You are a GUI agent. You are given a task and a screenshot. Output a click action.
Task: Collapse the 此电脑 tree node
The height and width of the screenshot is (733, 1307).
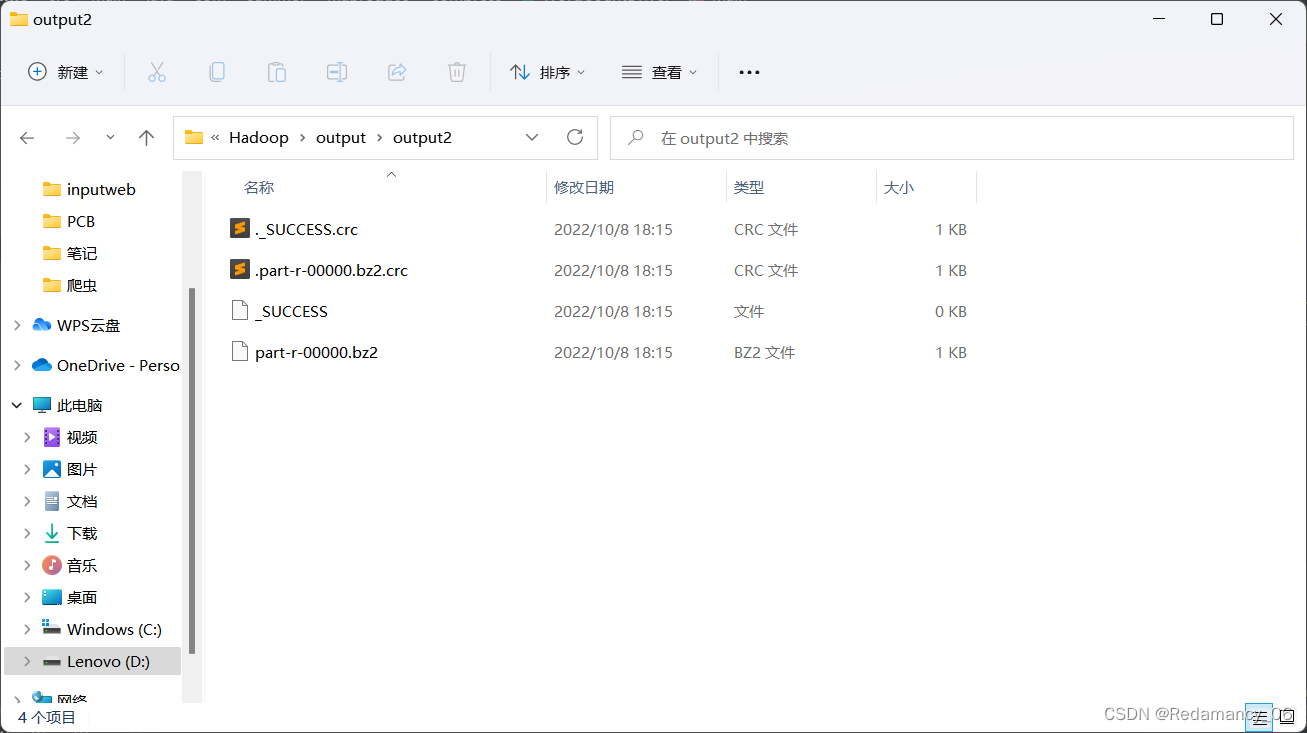[16, 405]
